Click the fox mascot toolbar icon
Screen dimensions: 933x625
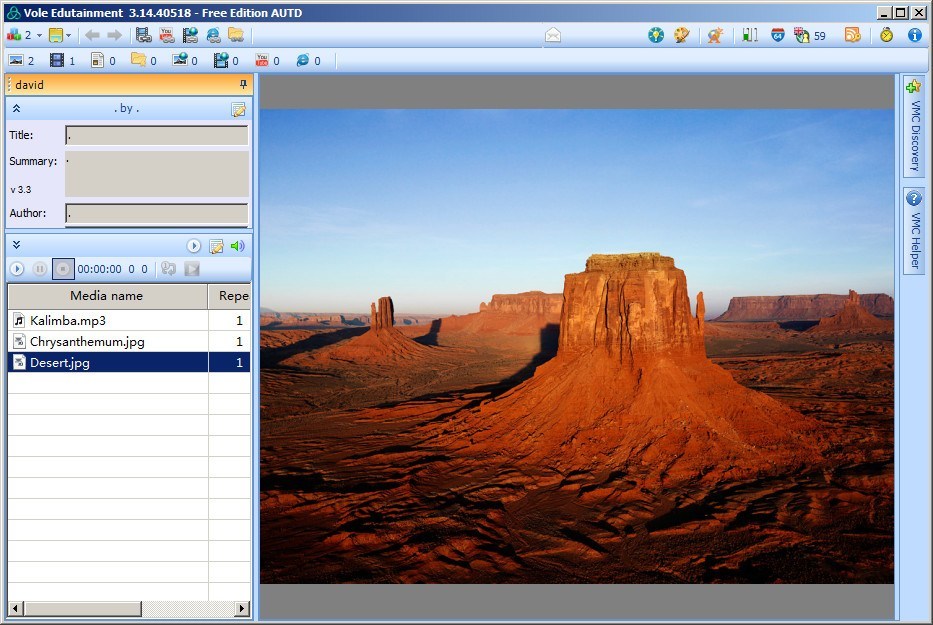714,34
